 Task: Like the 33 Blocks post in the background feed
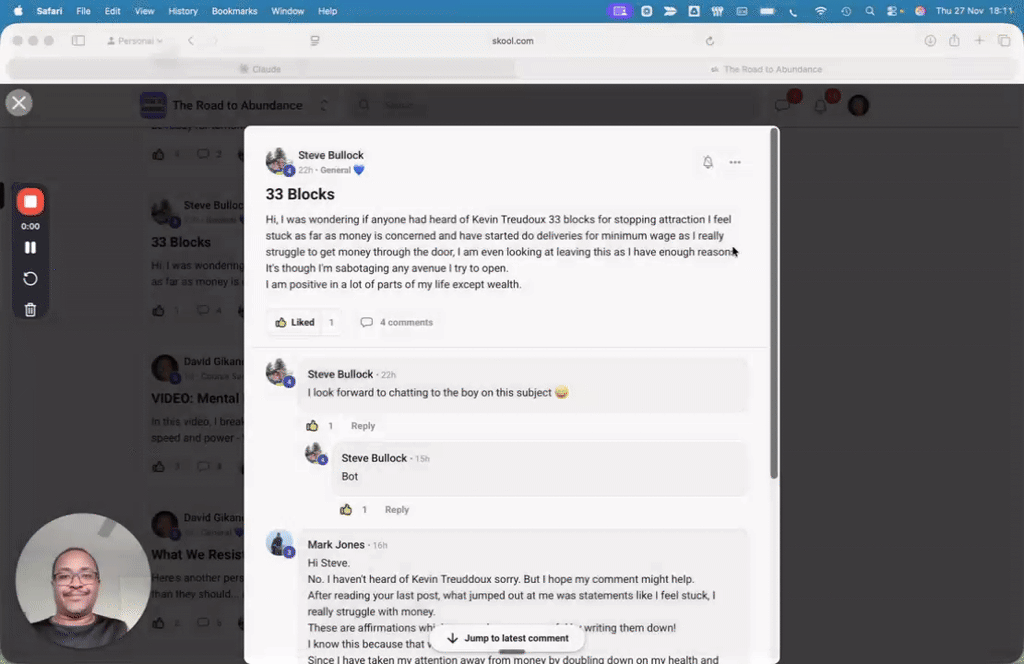click(x=158, y=310)
